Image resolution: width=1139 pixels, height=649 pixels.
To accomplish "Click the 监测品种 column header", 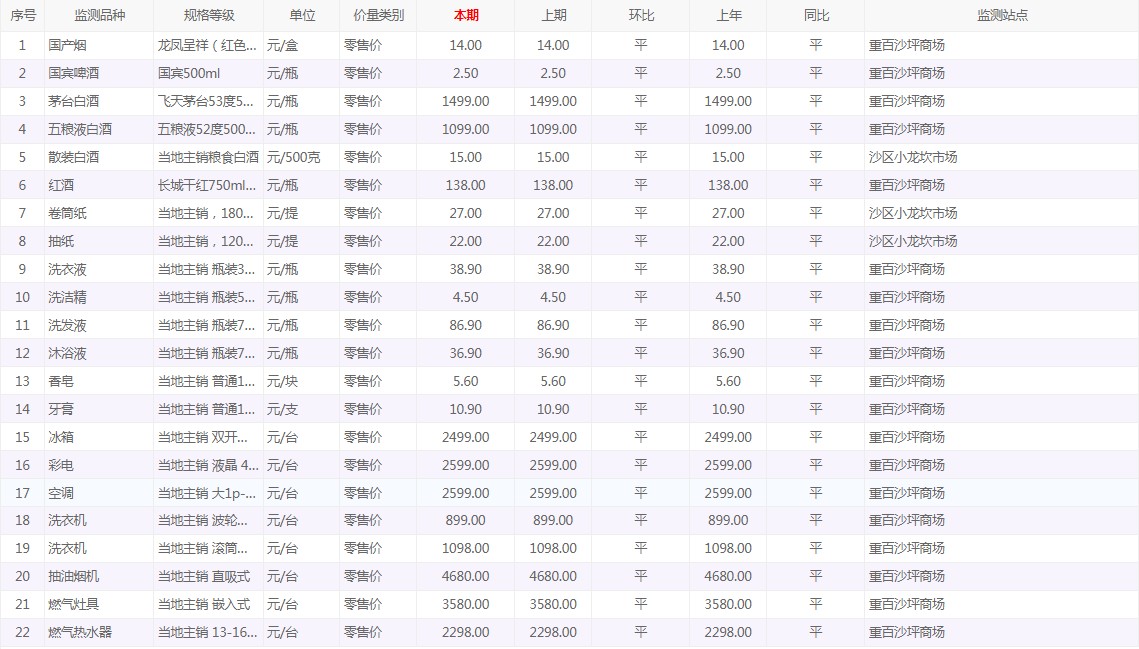I will click(x=99, y=15).
